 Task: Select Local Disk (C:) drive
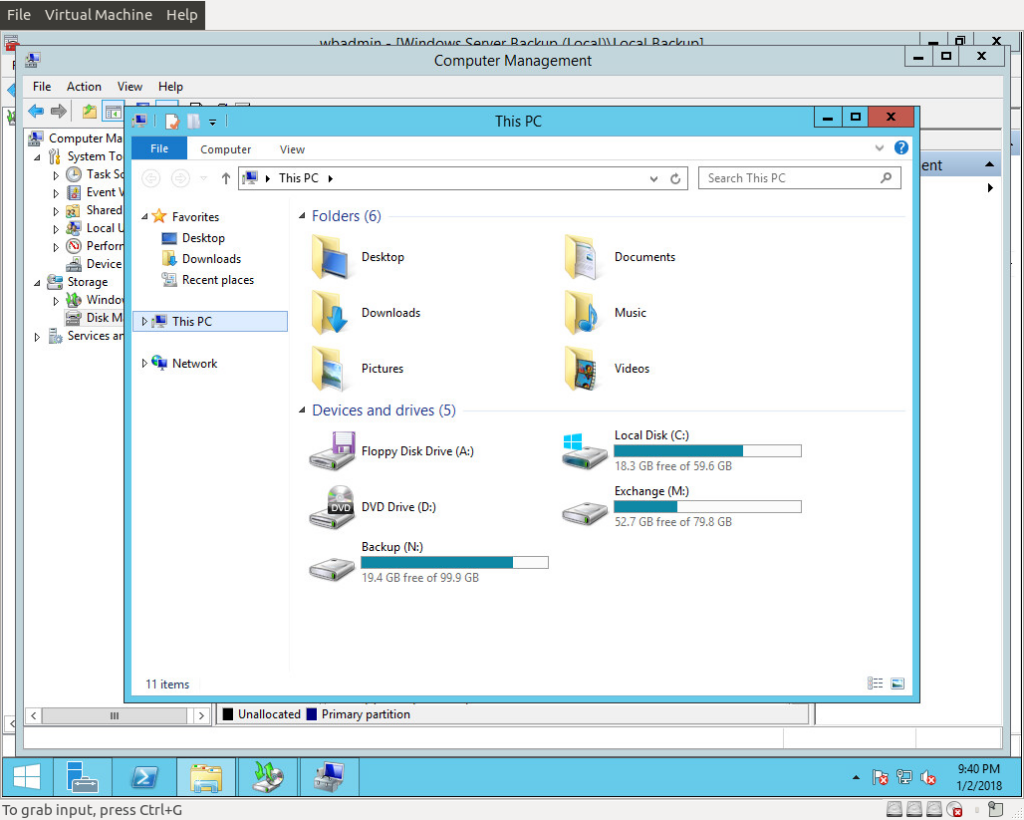tap(681, 451)
